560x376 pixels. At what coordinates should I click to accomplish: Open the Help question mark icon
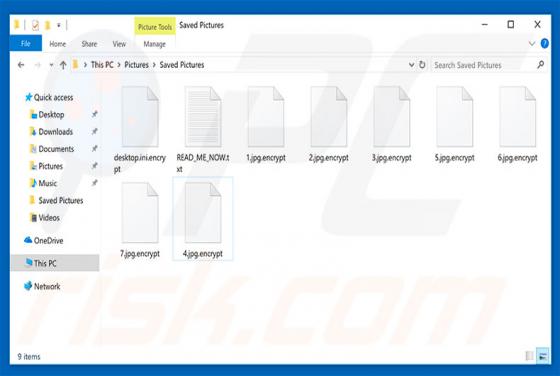(x=545, y=44)
